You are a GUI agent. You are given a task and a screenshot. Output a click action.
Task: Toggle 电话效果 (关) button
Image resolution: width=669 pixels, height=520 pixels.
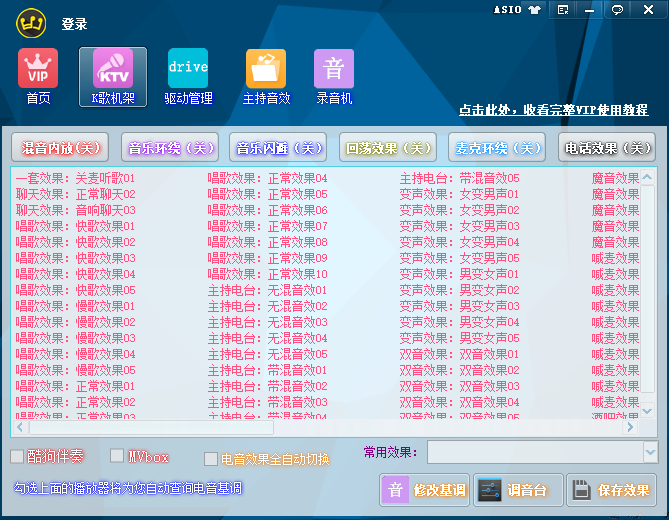click(607, 148)
